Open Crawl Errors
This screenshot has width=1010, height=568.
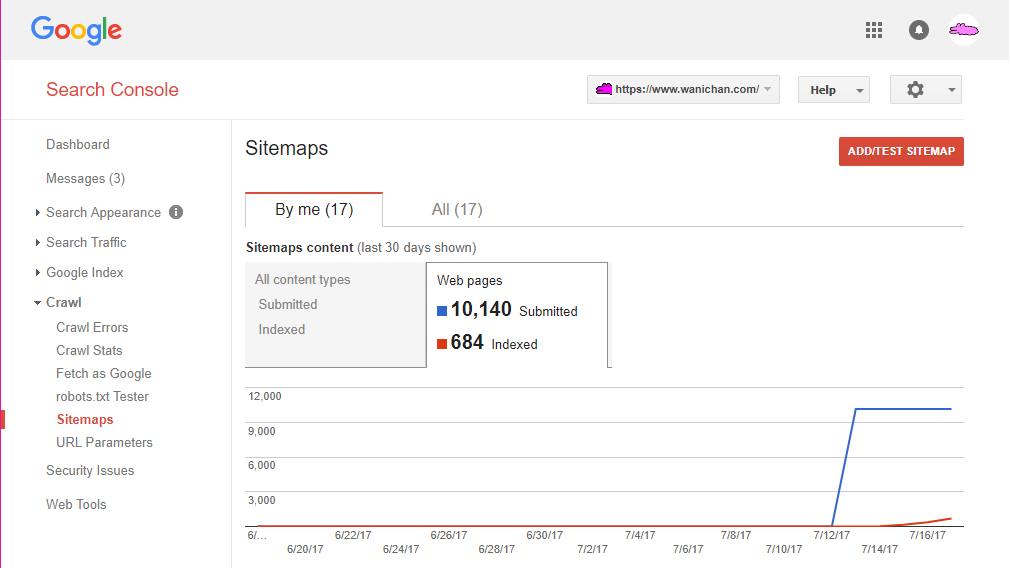pos(92,327)
